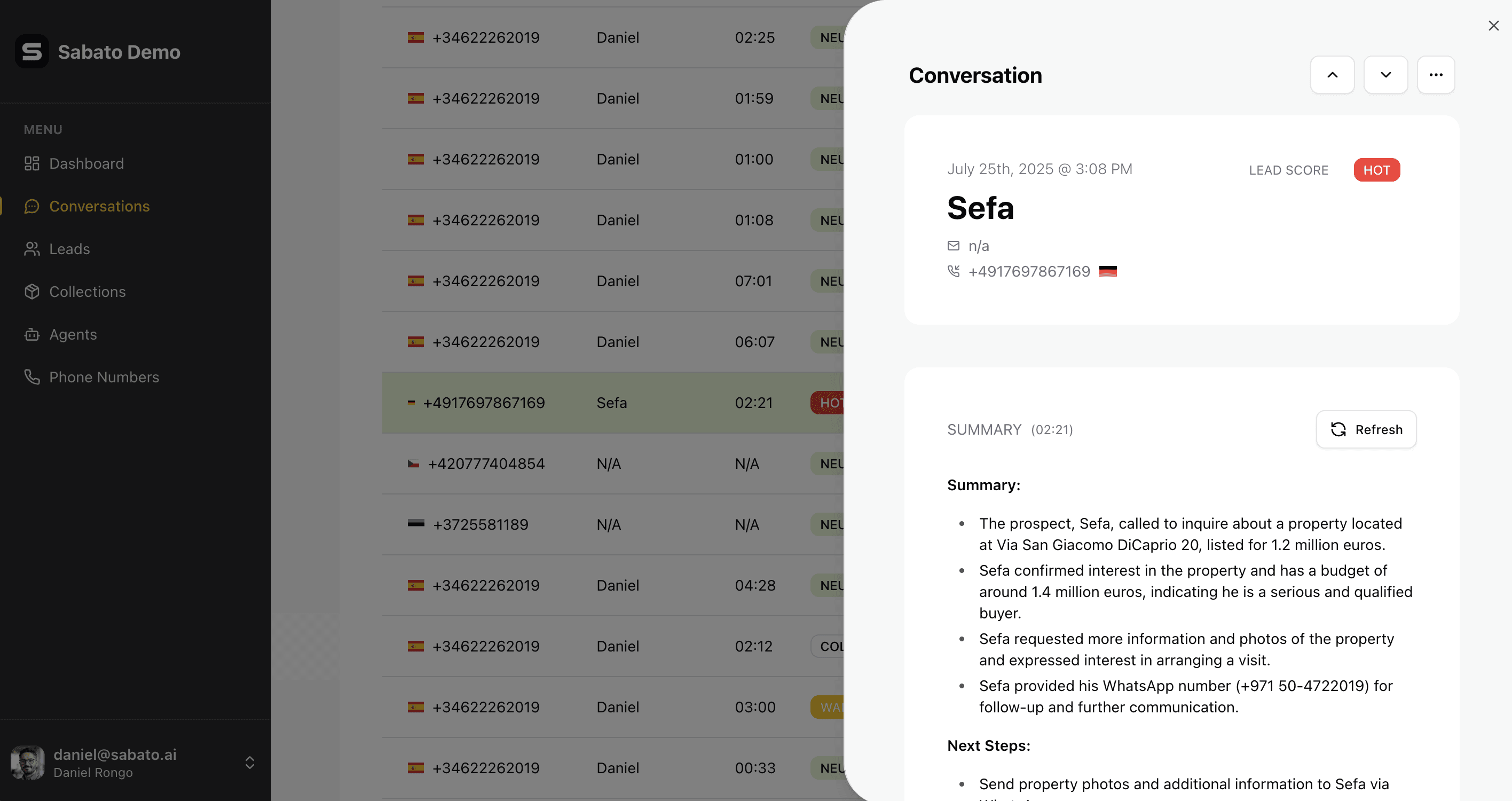
Task: Click the Collections cube icon
Action: (31, 292)
